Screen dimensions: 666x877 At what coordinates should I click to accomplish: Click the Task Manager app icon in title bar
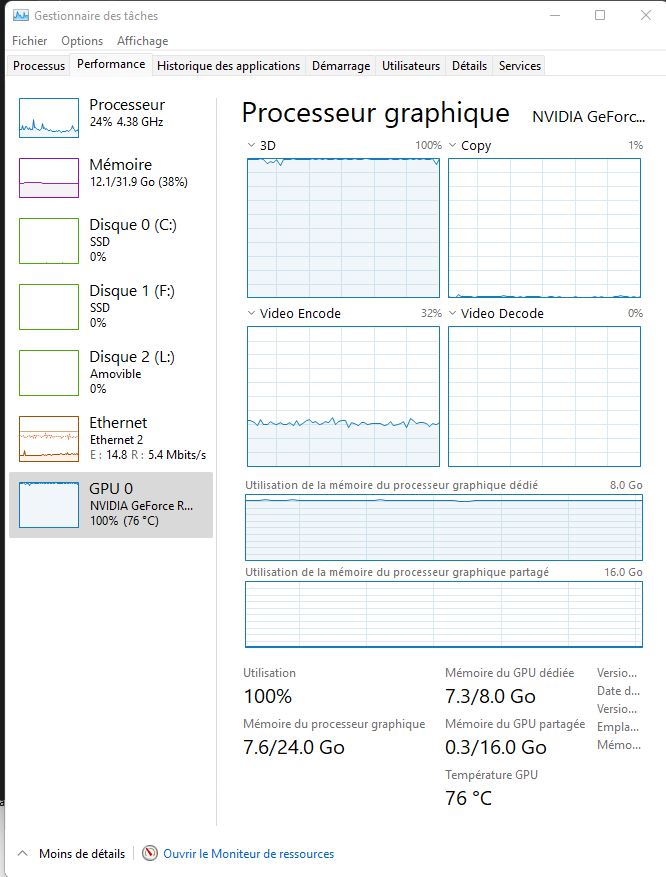tap(20, 16)
